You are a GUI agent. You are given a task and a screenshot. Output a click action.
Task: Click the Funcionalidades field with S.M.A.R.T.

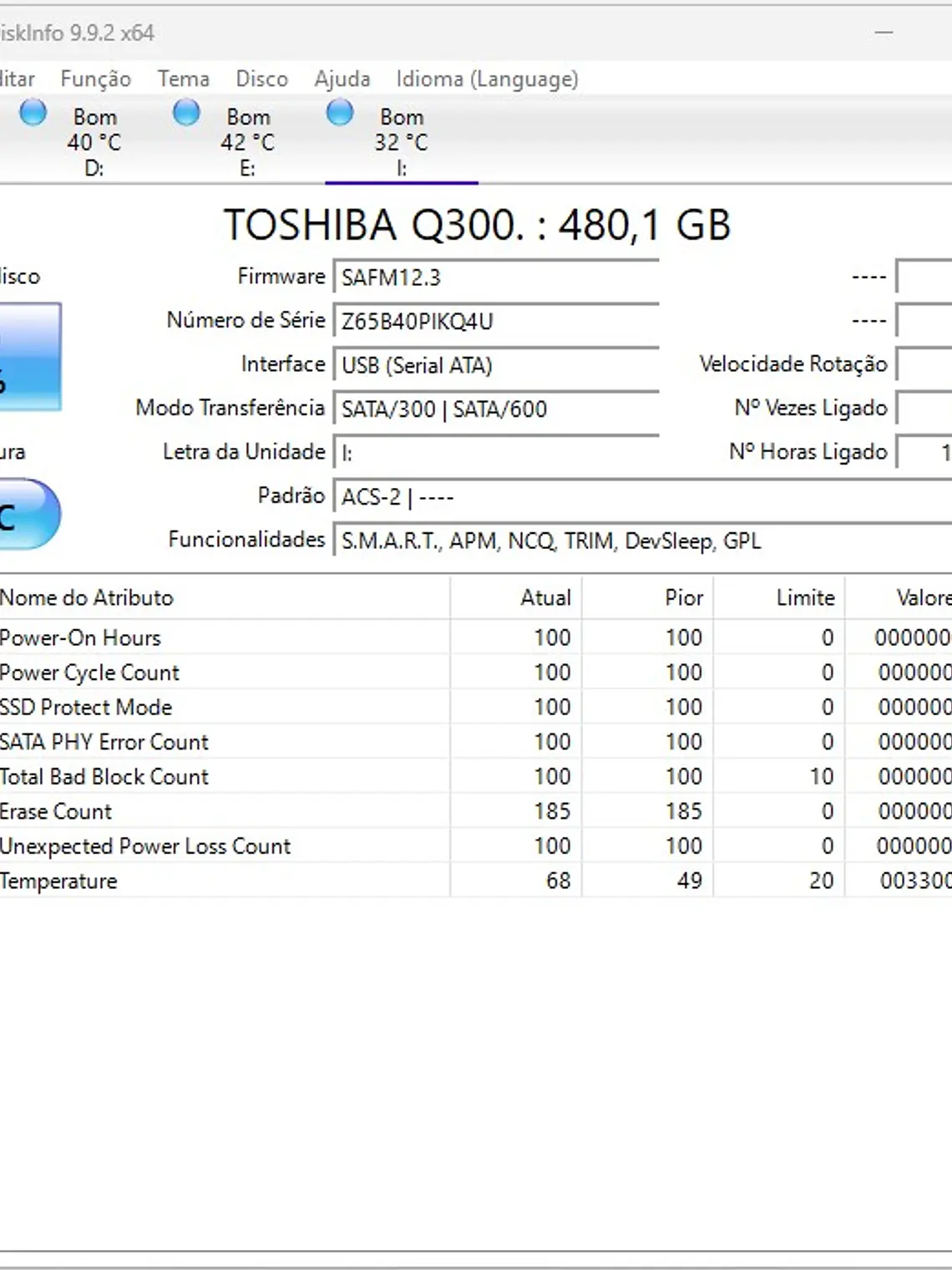coord(642,541)
